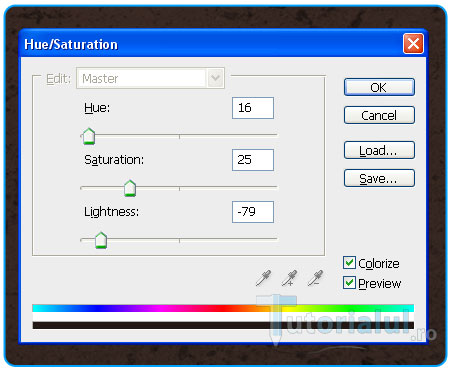Click the OK button
Viewport: 450px width, 370px height.
coord(379,87)
